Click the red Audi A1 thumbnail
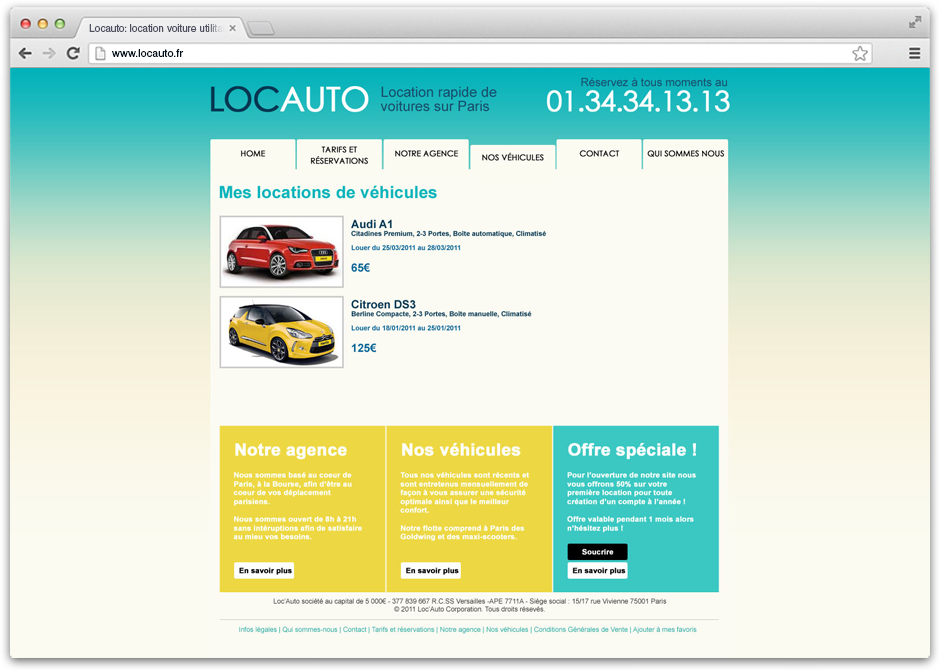The width and height of the screenshot is (940, 671). (281, 251)
